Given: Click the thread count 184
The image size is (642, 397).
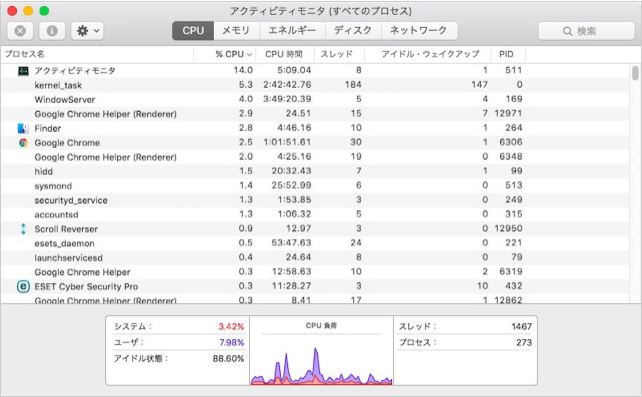Looking at the screenshot, I should point(353,85).
